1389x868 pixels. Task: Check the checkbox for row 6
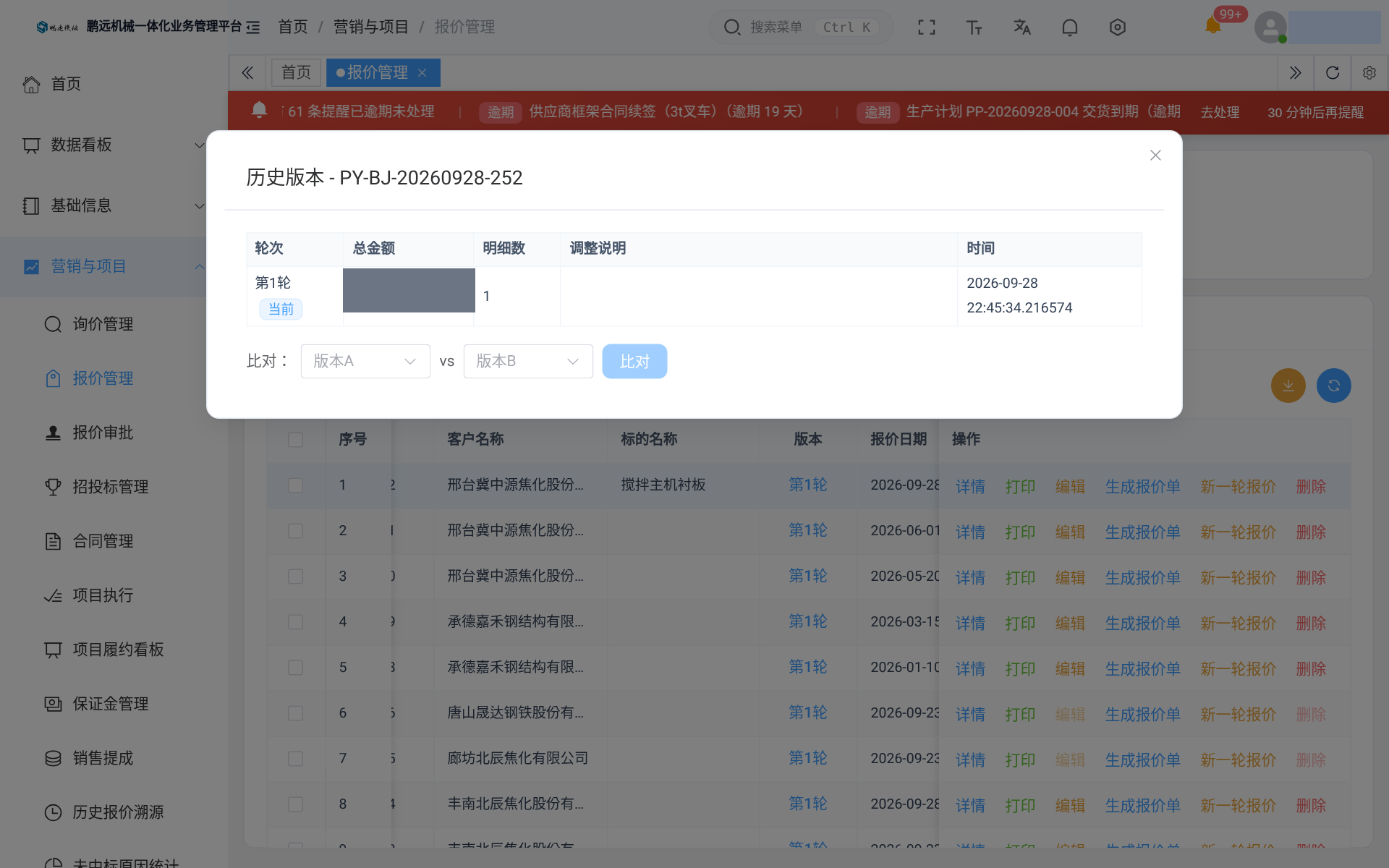[x=295, y=713]
